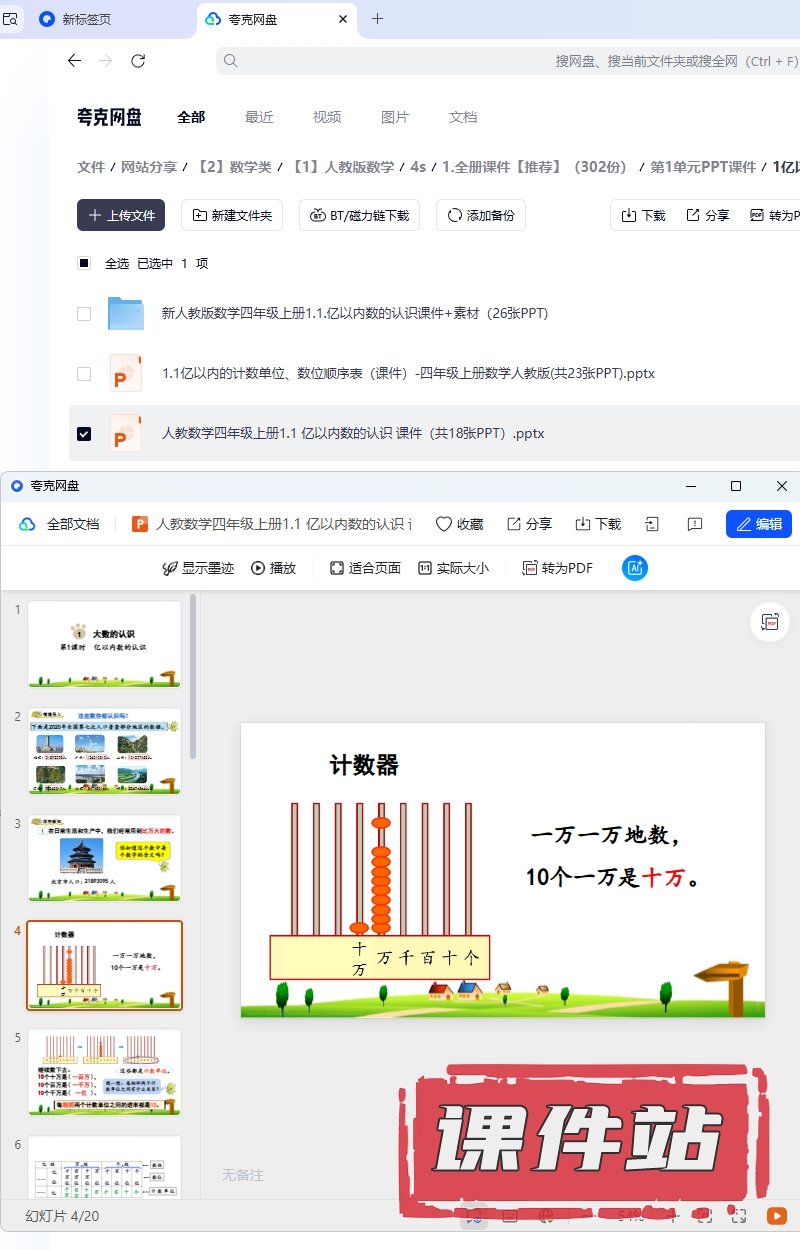Click the feedback message icon beside 编辑

[695, 524]
